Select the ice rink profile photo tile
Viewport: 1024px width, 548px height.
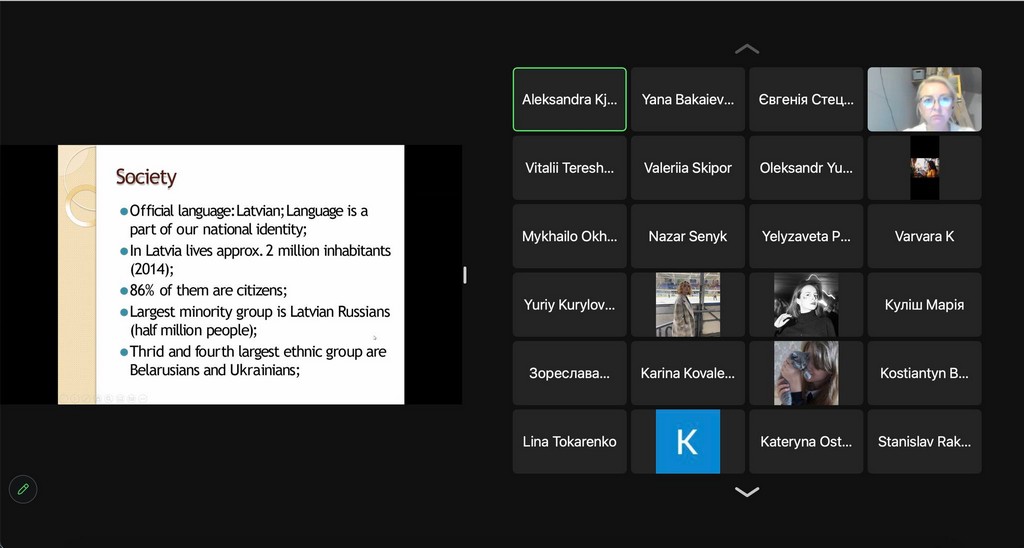(688, 305)
